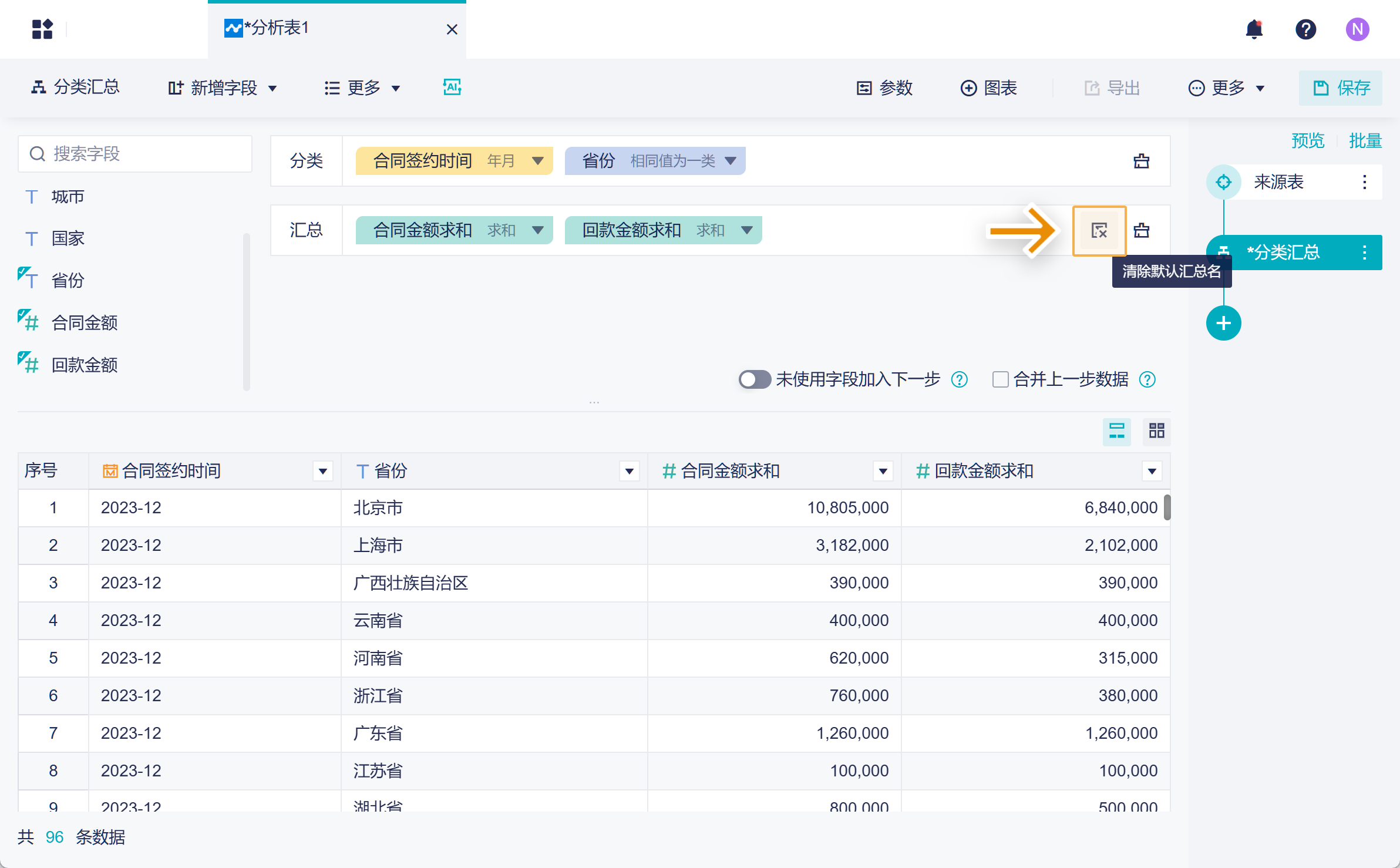The width and height of the screenshot is (1400, 868).
Task: Add a new step with plus button
Action: (1223, 323)
